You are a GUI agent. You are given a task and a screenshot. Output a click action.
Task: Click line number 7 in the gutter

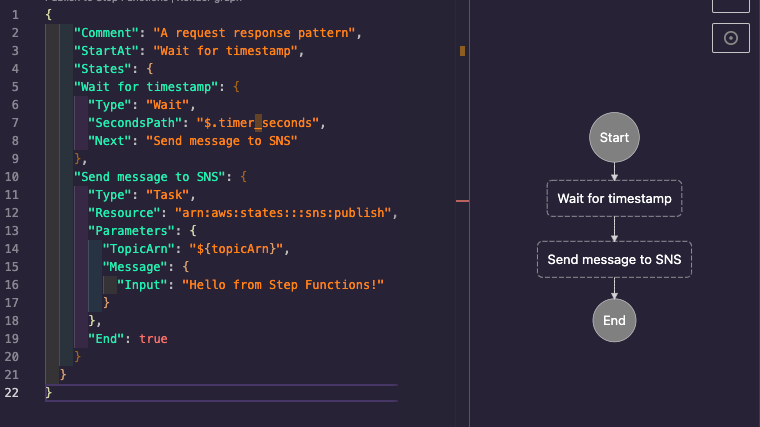pyautogui.click(x=16, y=123)
